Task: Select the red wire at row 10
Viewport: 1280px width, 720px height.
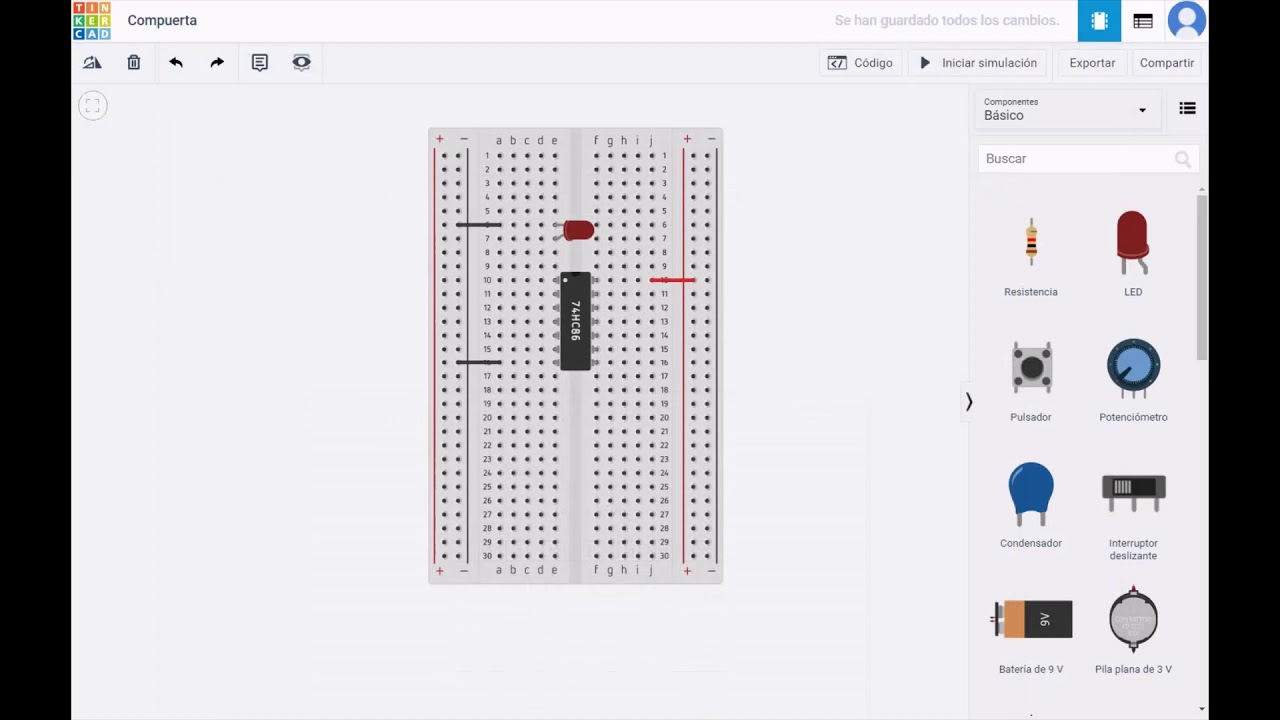Action: point(672,281)
